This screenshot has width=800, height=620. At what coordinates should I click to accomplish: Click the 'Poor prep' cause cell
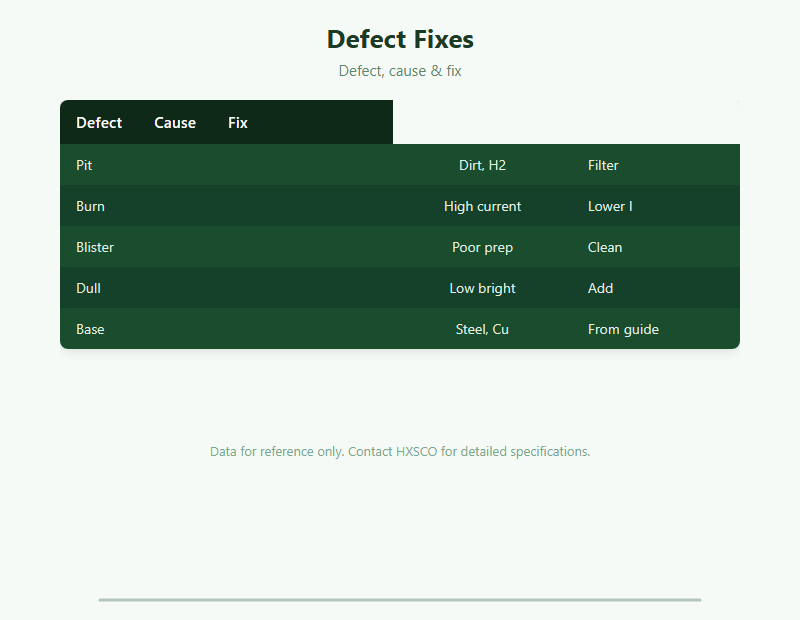point(482,247)
